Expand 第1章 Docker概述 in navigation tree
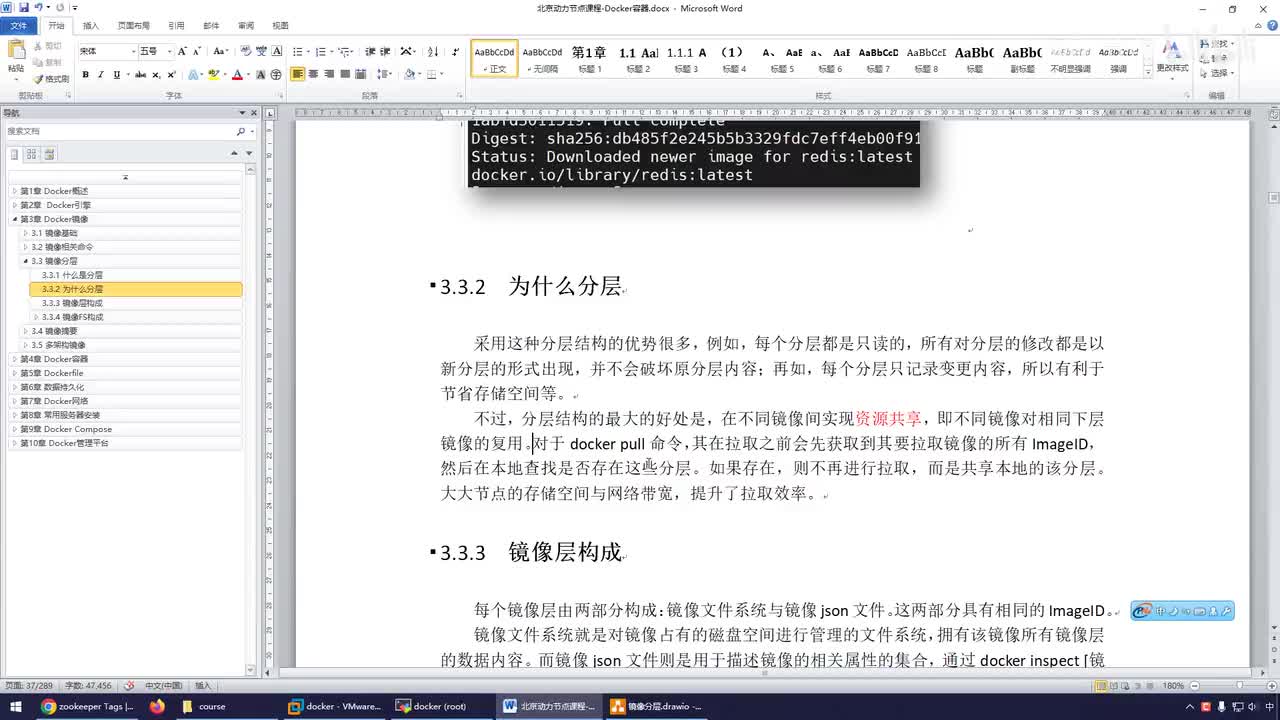This screenshot has height=720, width=1280. 15,191
